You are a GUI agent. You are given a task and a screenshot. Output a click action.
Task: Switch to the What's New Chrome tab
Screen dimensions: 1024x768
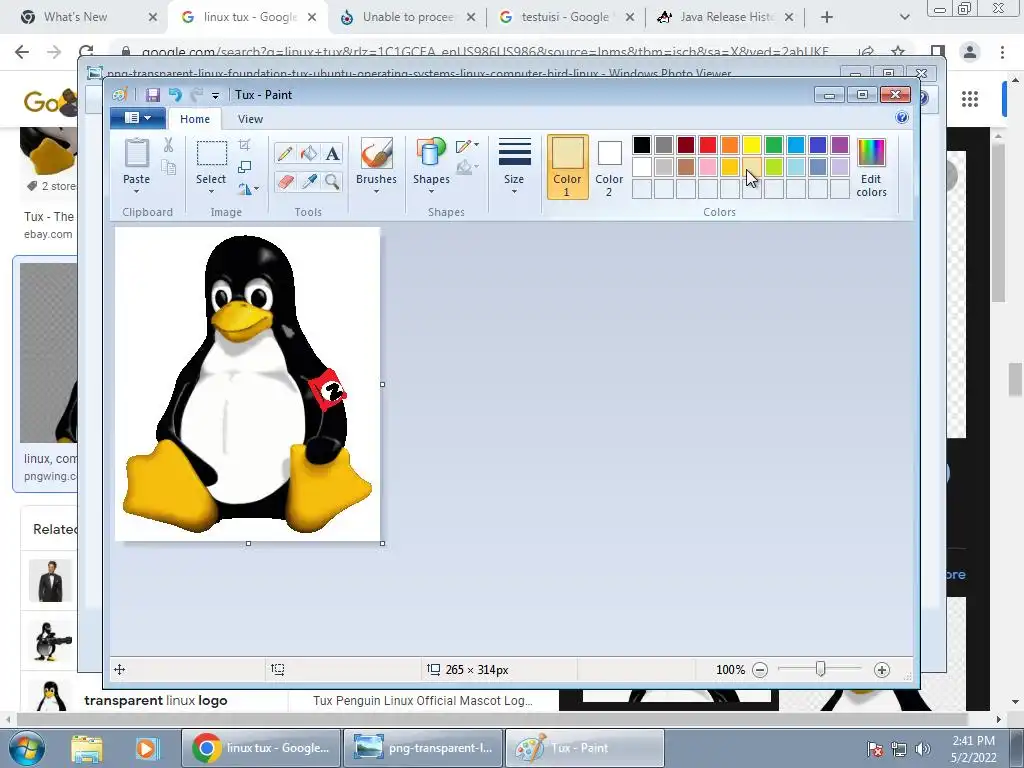[89, 17]
